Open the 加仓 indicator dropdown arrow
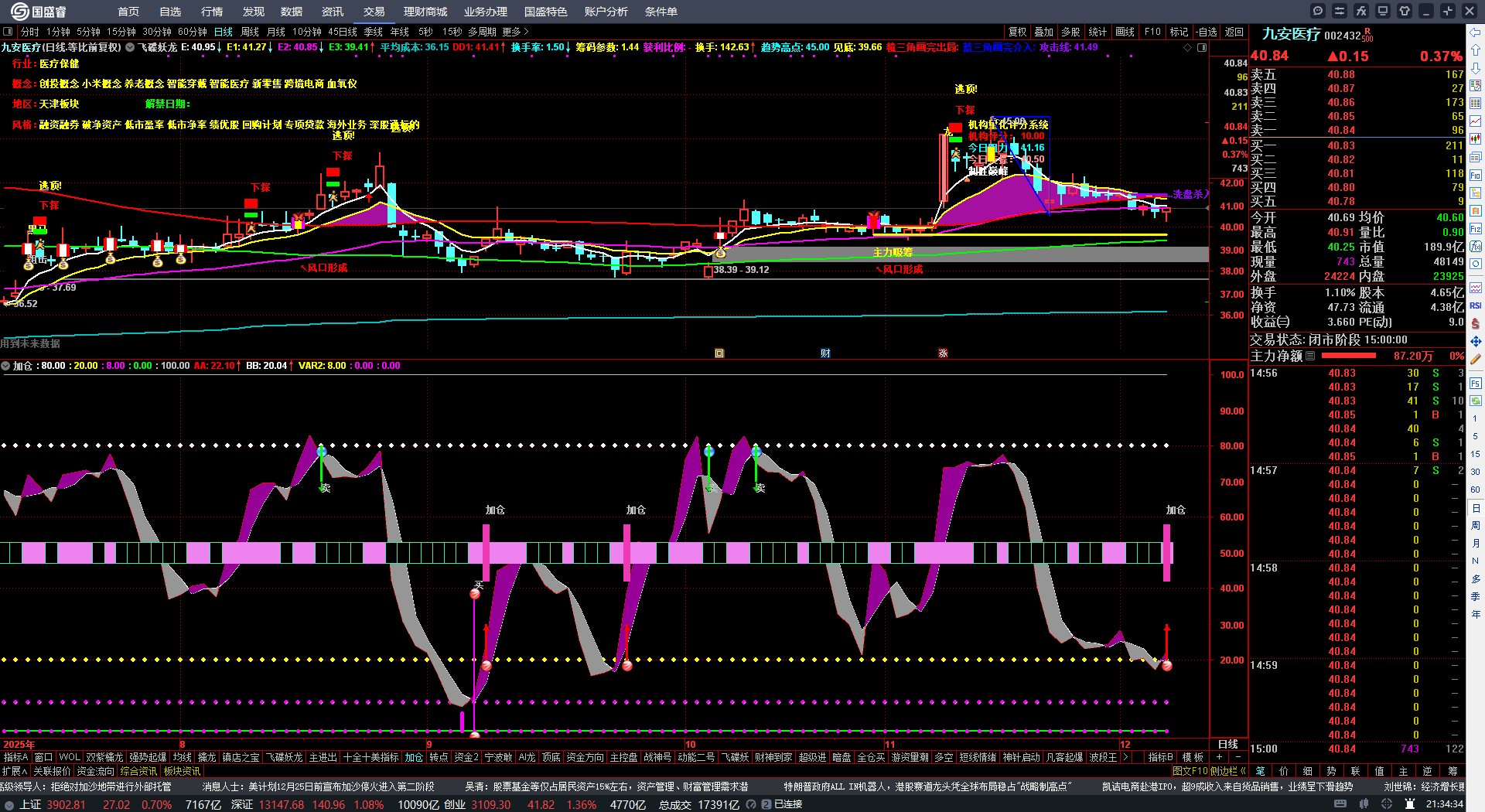 [x=5, y=366]
